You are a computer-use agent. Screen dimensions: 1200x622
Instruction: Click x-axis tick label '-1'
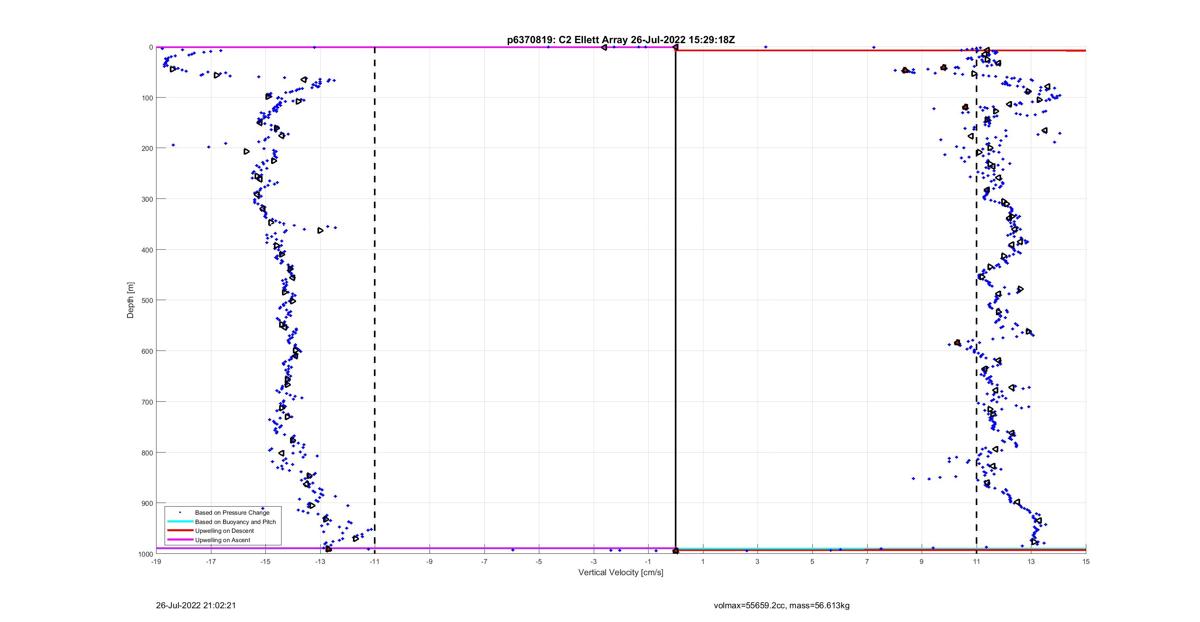(x=648, y=562)
